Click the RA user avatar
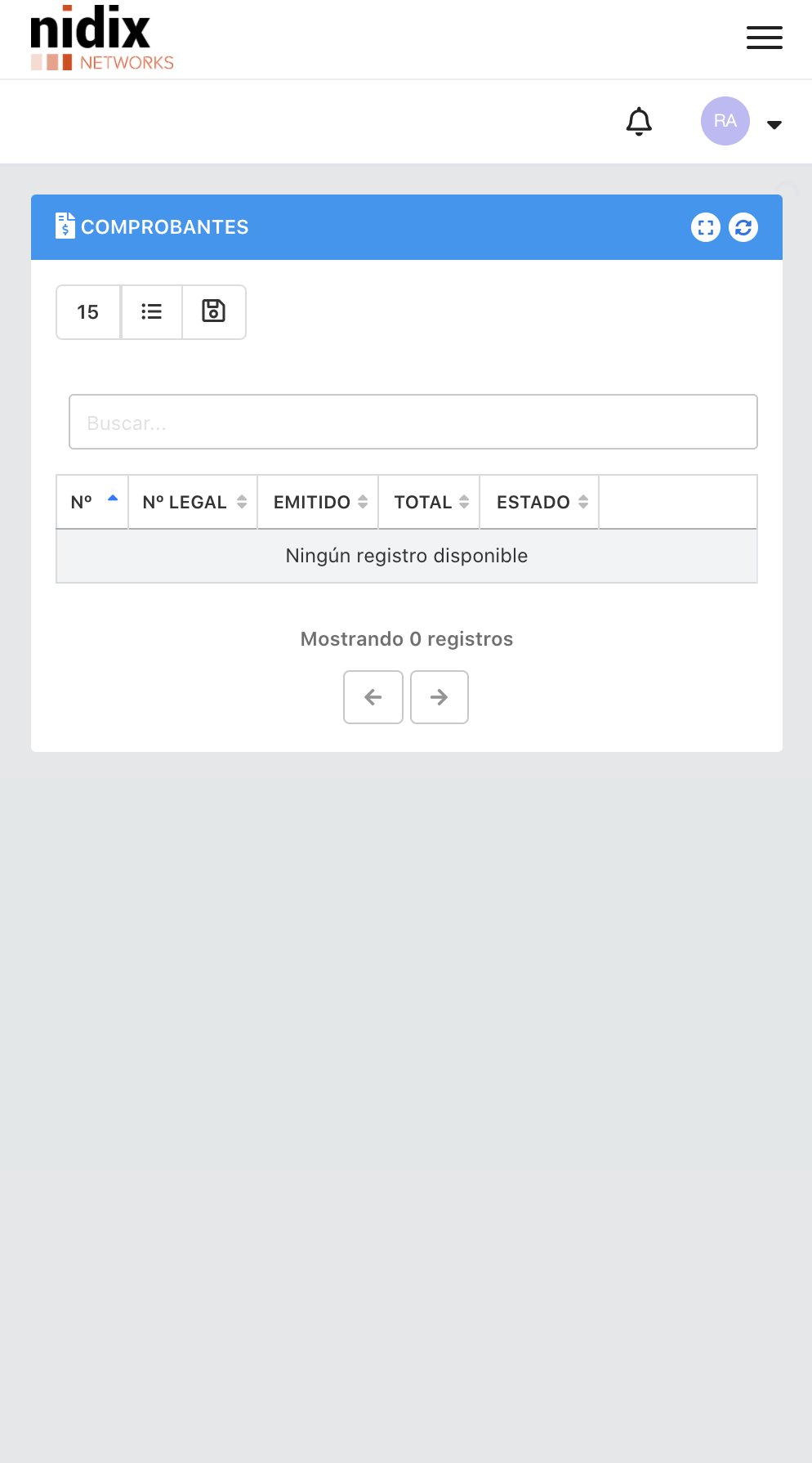This screenshot has width=812, height=1463. 725,121
